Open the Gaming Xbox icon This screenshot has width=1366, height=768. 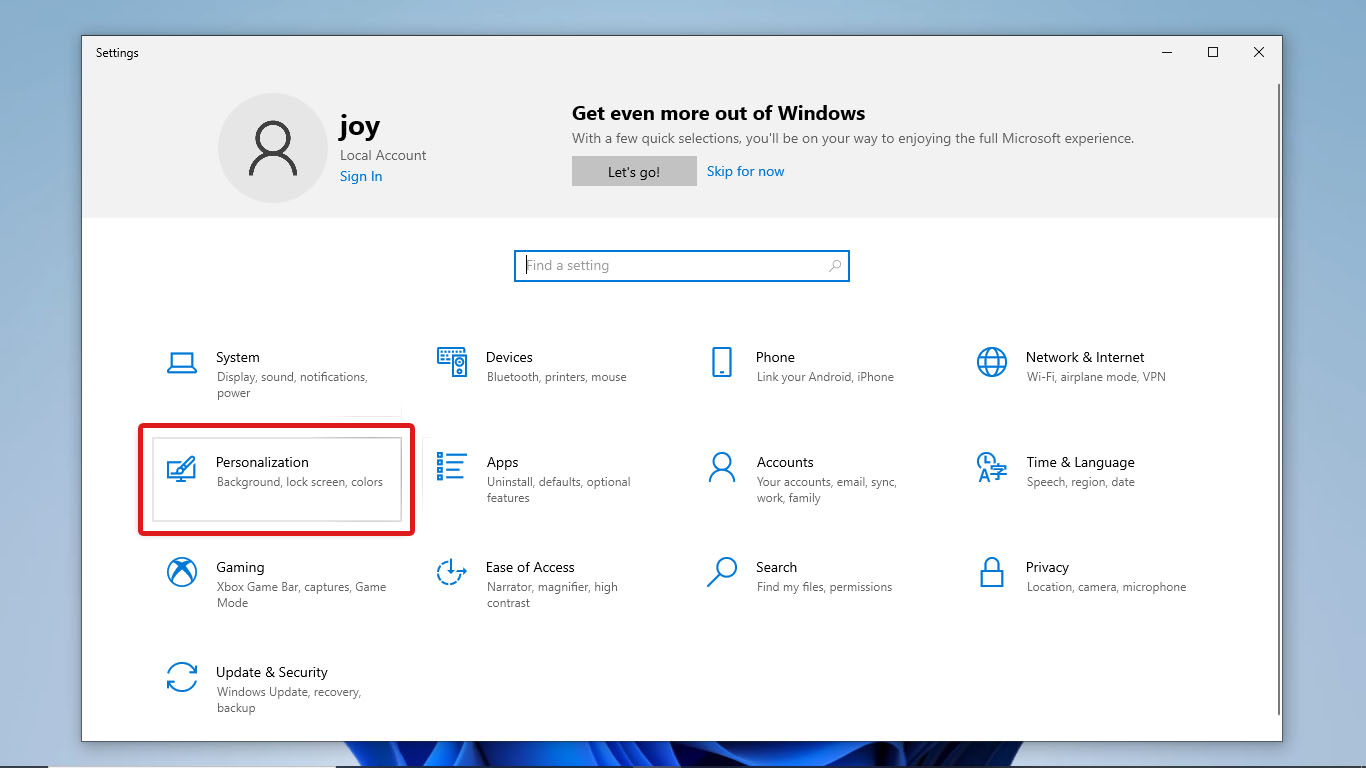coord(181,572)
